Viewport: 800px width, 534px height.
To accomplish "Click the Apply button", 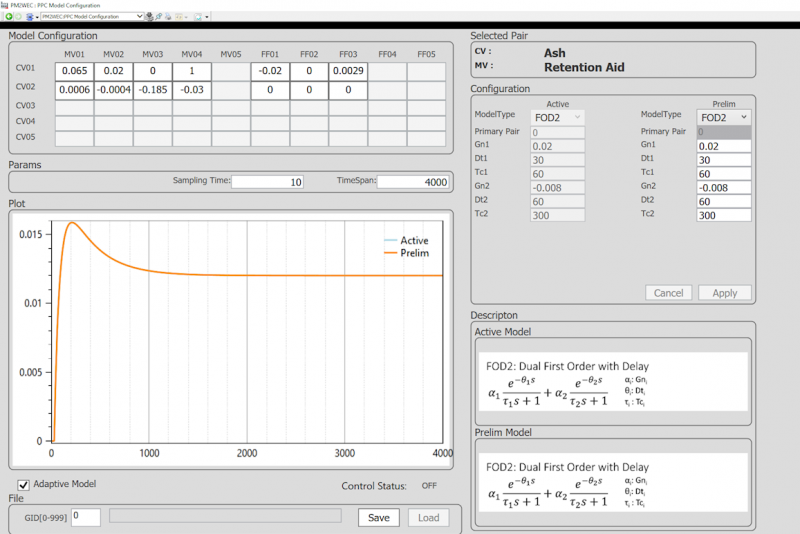I will point(724,293).
